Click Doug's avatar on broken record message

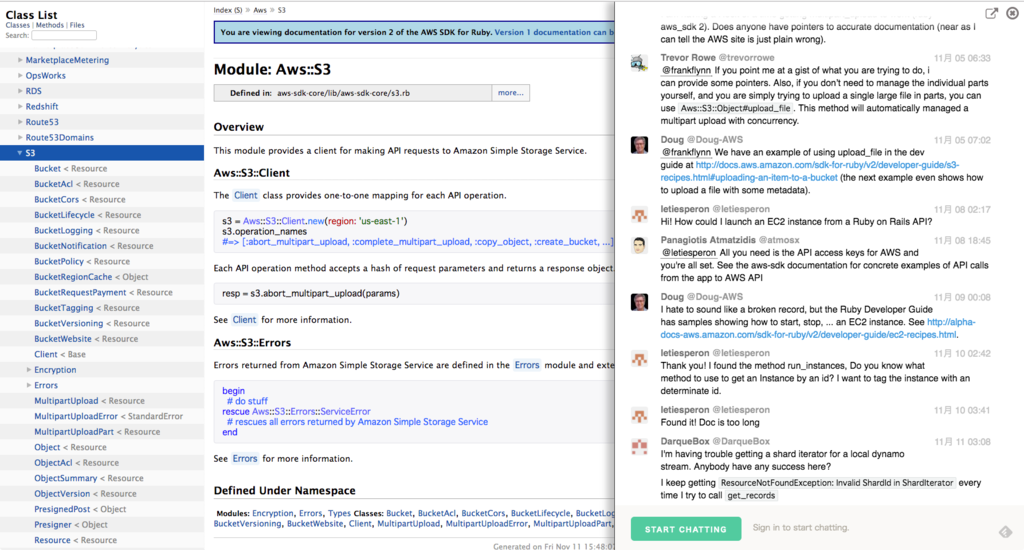coord(639,302)
